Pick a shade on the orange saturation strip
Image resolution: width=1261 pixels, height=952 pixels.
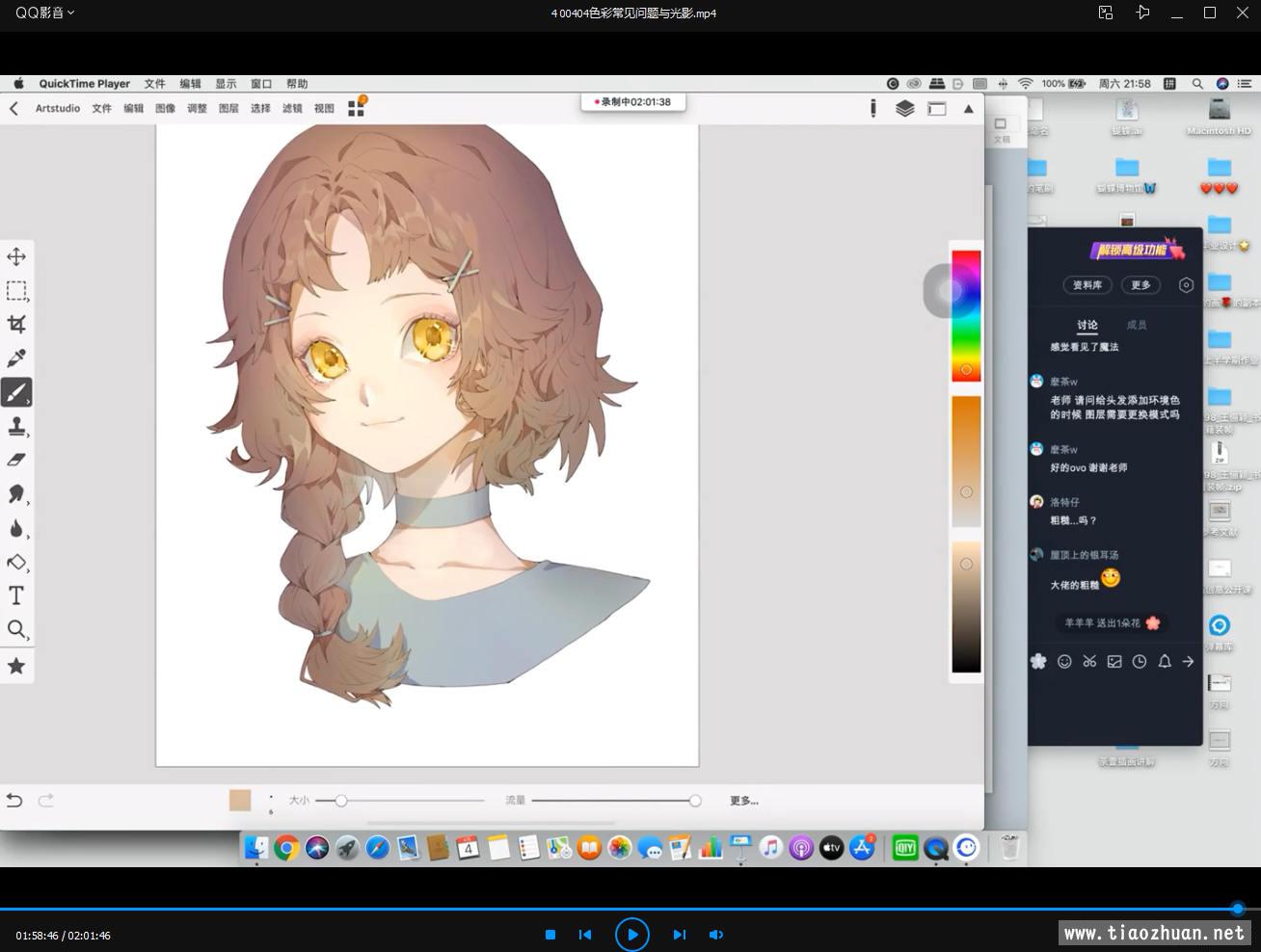(x=966, y=462)
